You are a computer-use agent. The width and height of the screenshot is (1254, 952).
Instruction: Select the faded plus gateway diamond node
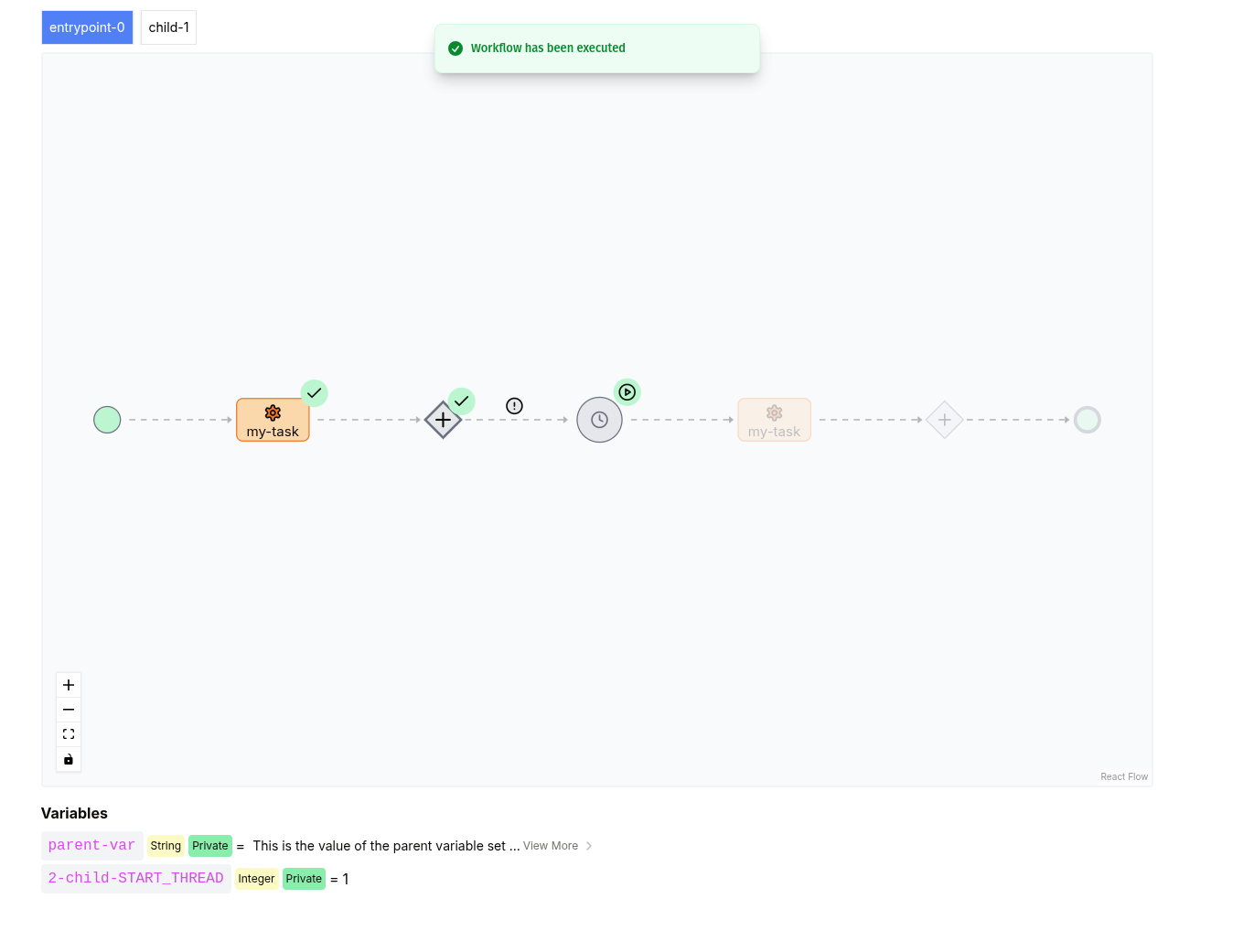(x=944, y=420)
